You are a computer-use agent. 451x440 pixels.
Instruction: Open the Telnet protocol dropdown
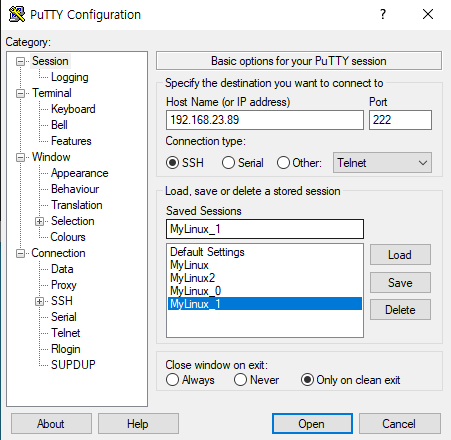pos(382,163)
